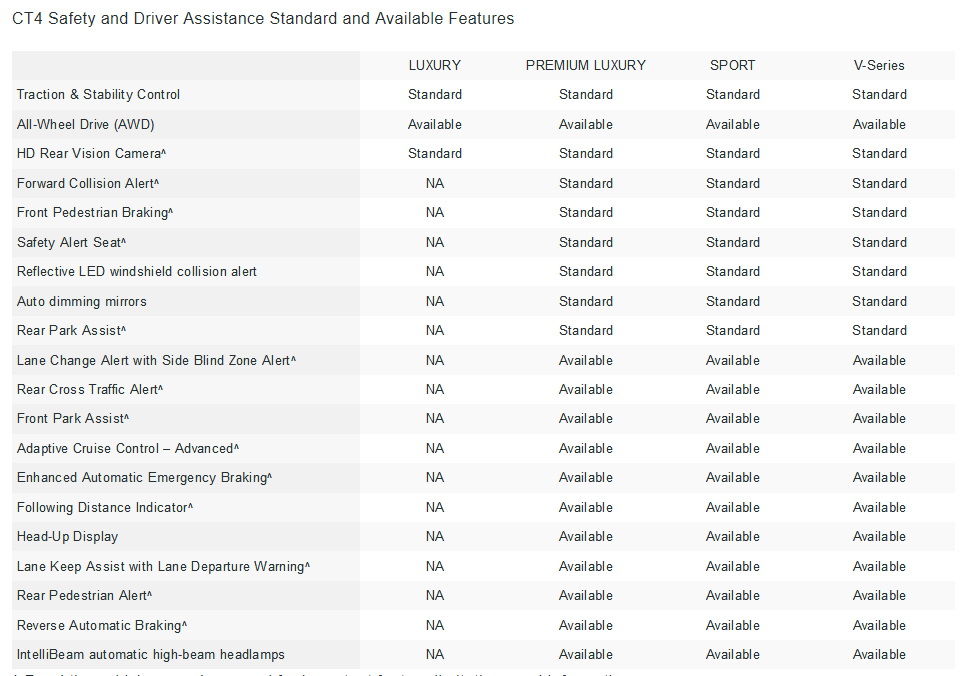Click the Traction & Stability Control row label
Screen dimensions: 972x676
click(99, 95)
